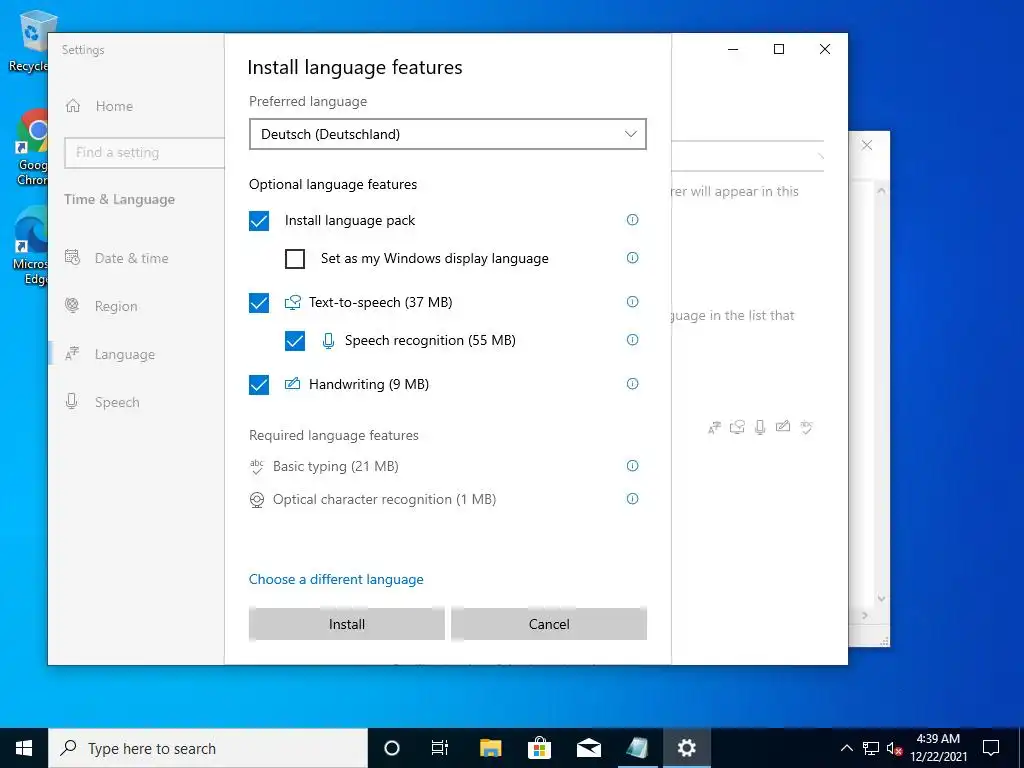Open the notepad-like app on taskbar
This screenshot has height=768, width=1024.
click(x=637, y=748)
